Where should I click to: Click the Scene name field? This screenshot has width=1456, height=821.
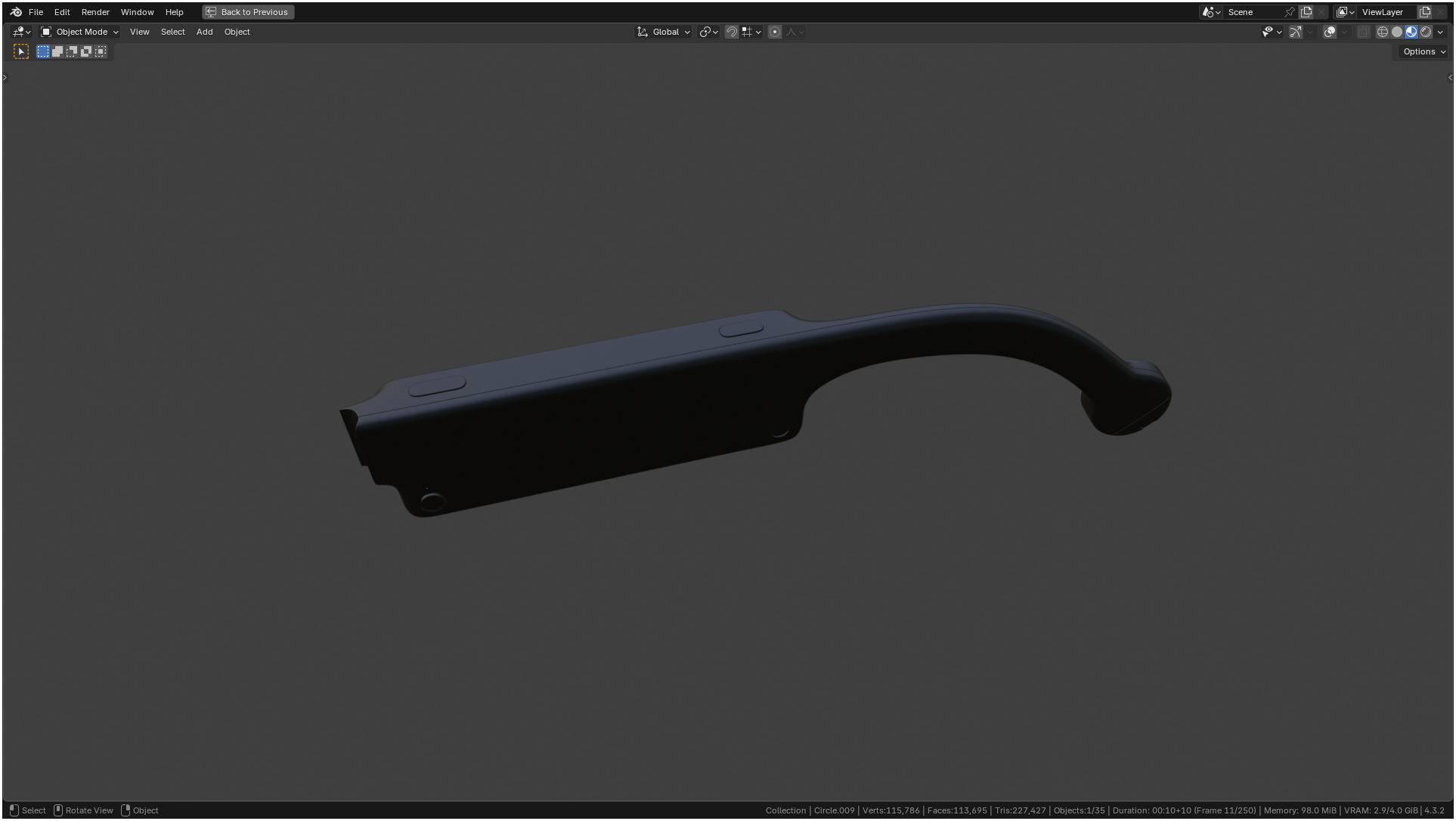(x=1253, y=12)
